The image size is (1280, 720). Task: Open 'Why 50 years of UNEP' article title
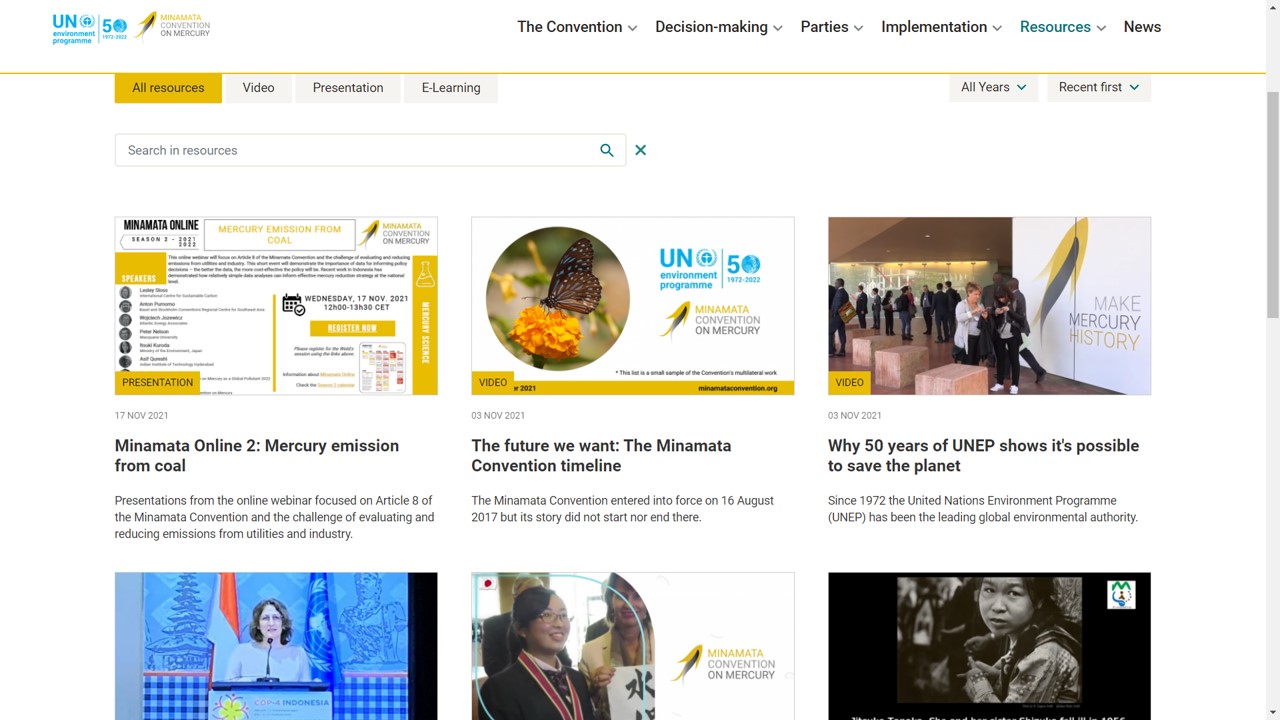pos(983,456)
